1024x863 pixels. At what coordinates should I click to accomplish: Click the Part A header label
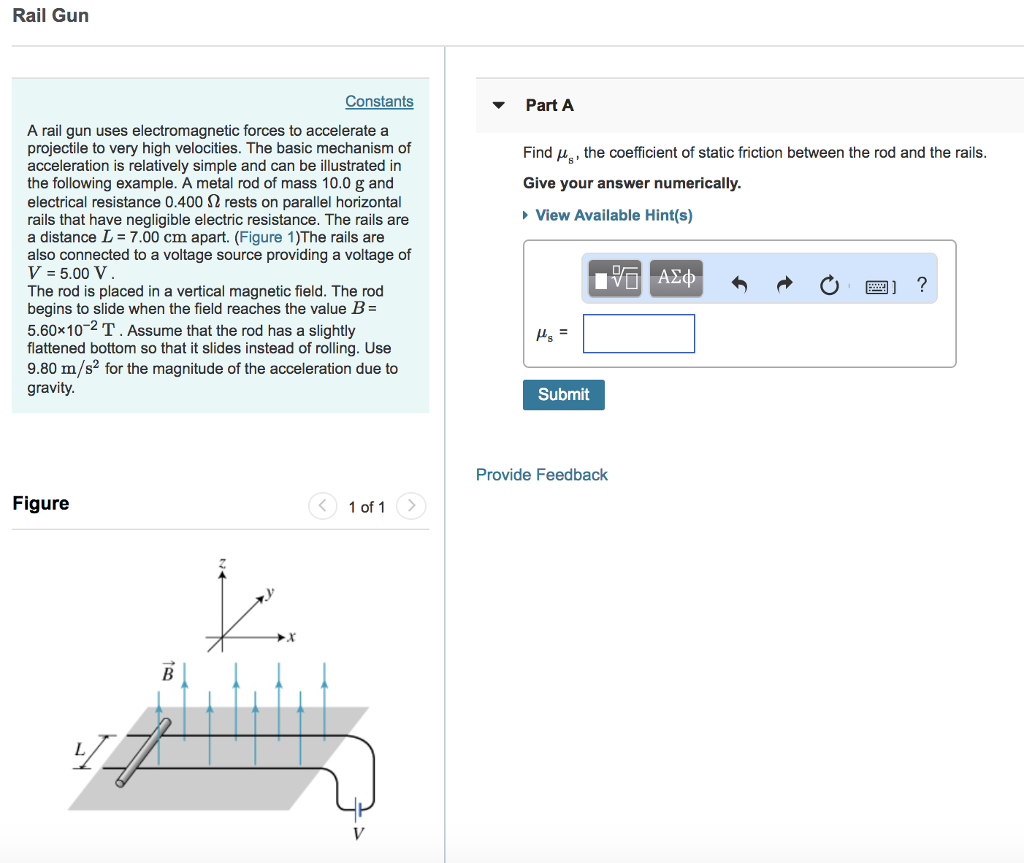tap(549, 105)
